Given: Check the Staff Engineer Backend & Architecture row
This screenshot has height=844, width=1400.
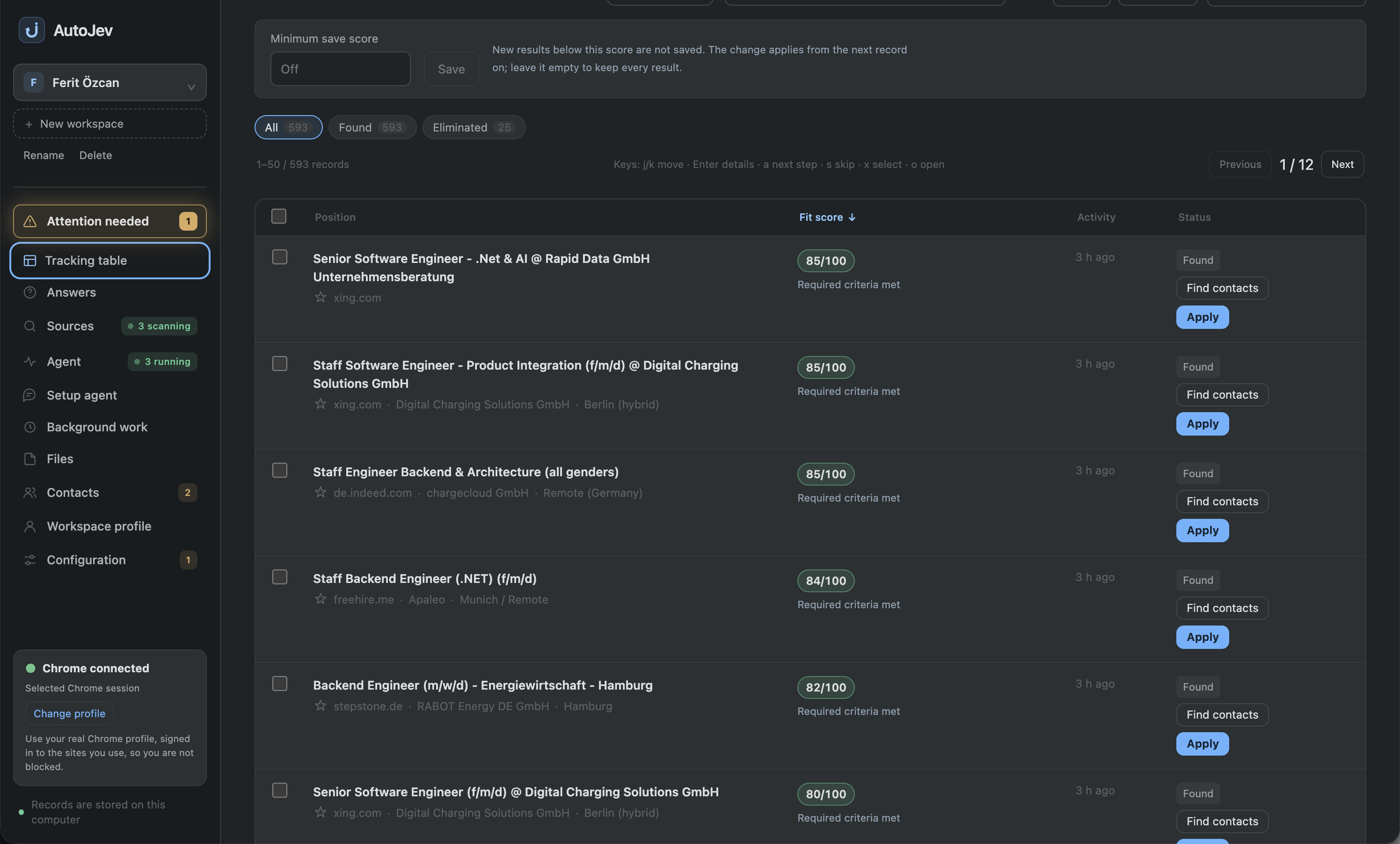Looking at the screenshot, I should click(x=279, y=470).
